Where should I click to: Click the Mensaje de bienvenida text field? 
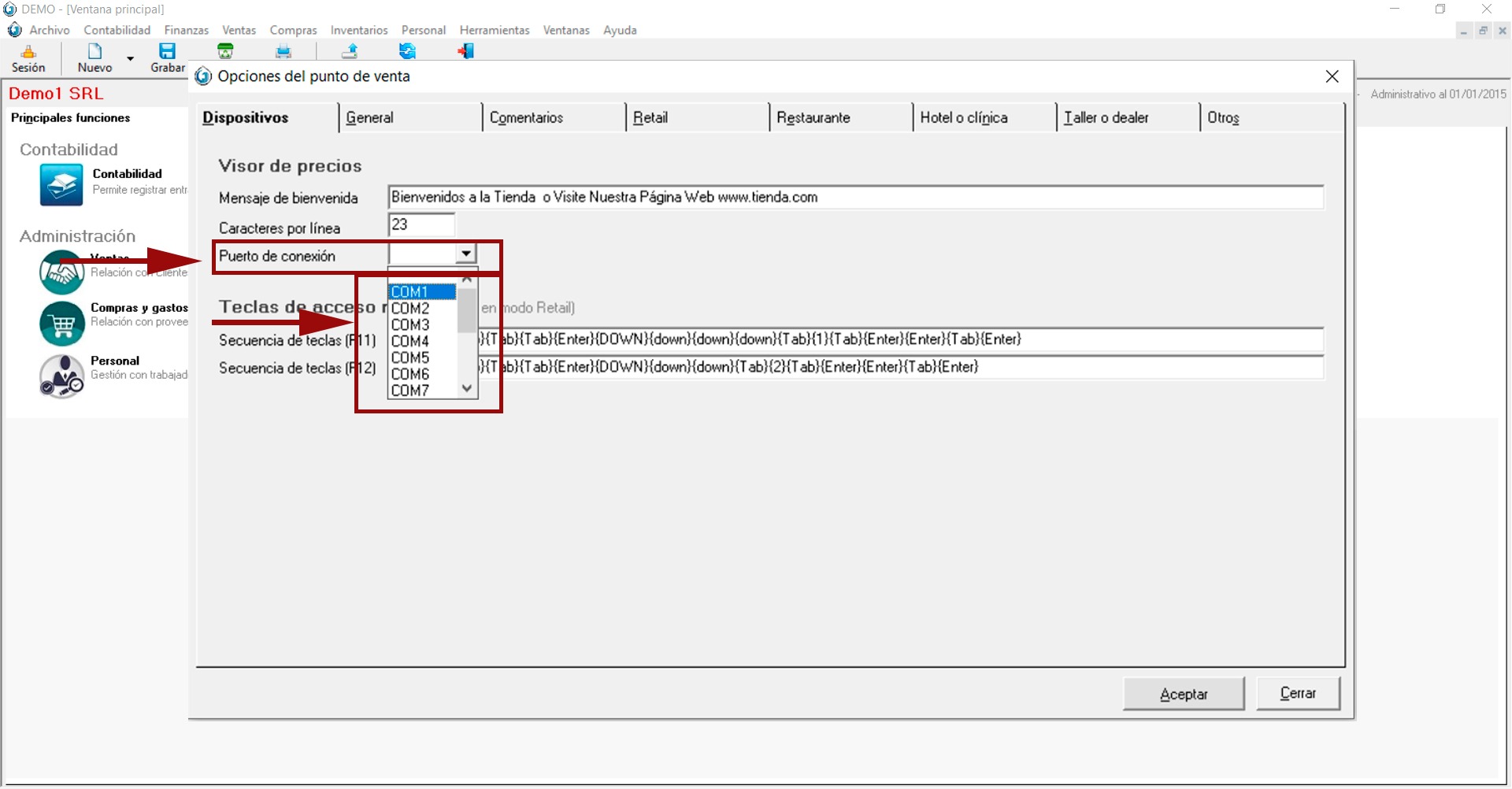tap(854, 198)
